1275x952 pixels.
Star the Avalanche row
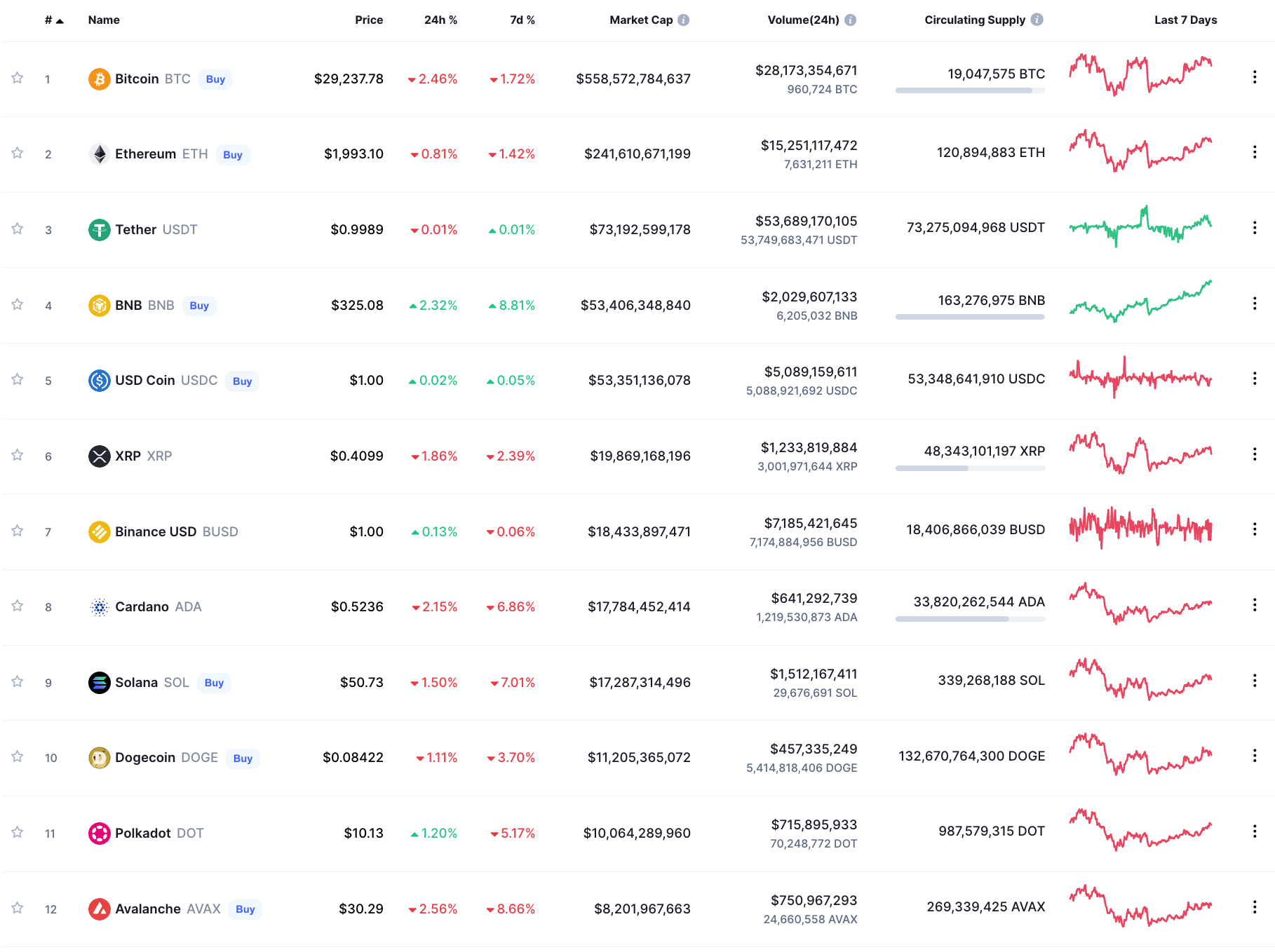click(x=17, y=908)
